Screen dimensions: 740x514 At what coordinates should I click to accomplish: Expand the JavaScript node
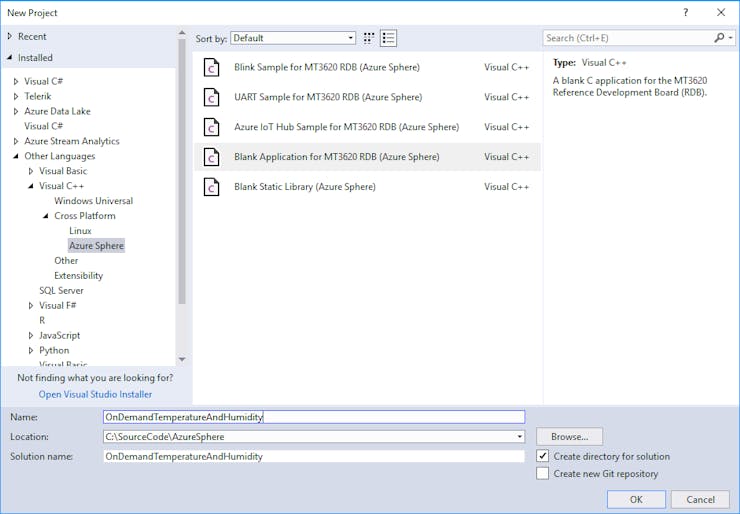click(x=31, y=336)
